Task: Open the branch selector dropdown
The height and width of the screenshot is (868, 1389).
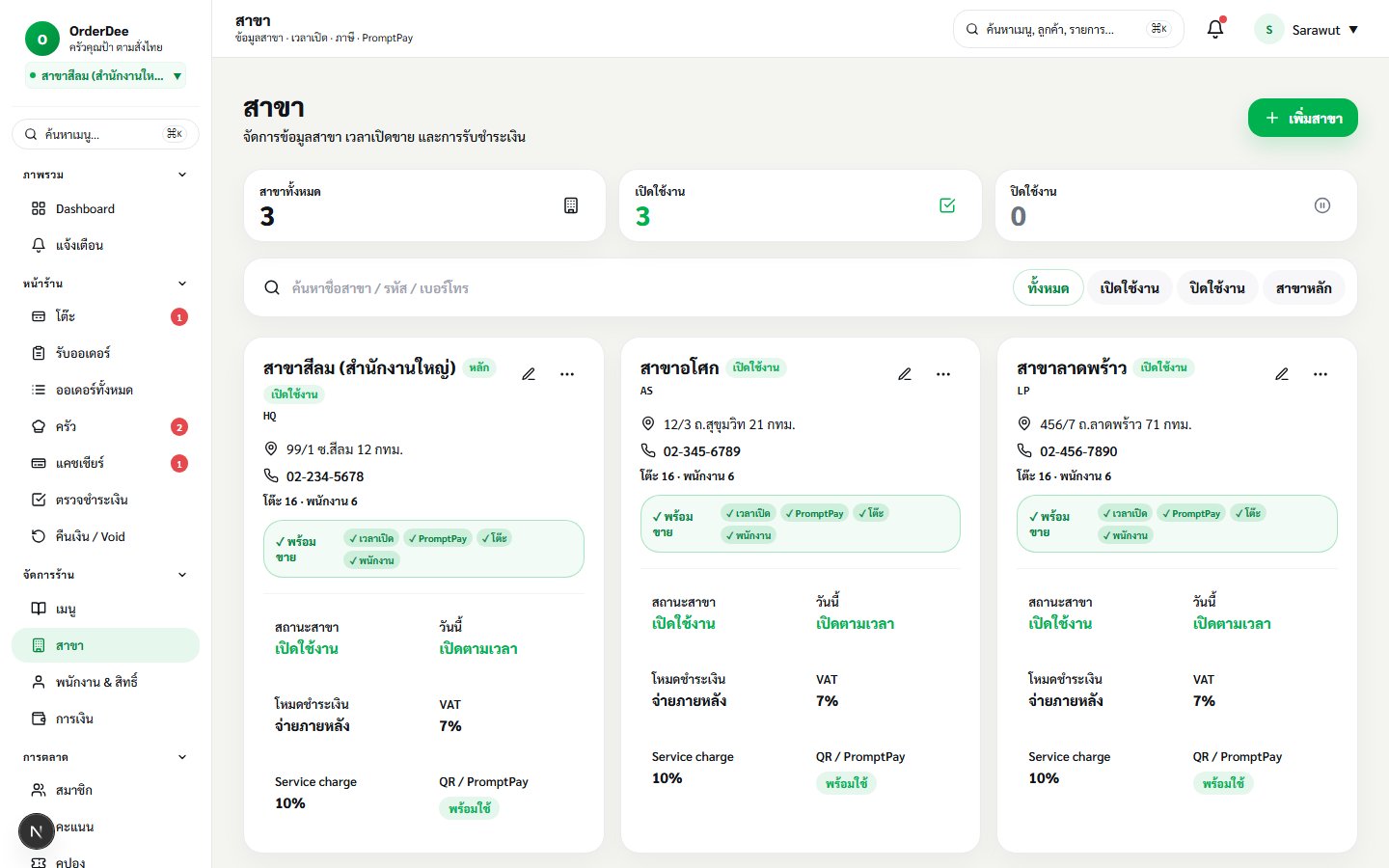Action: [105, 75]
